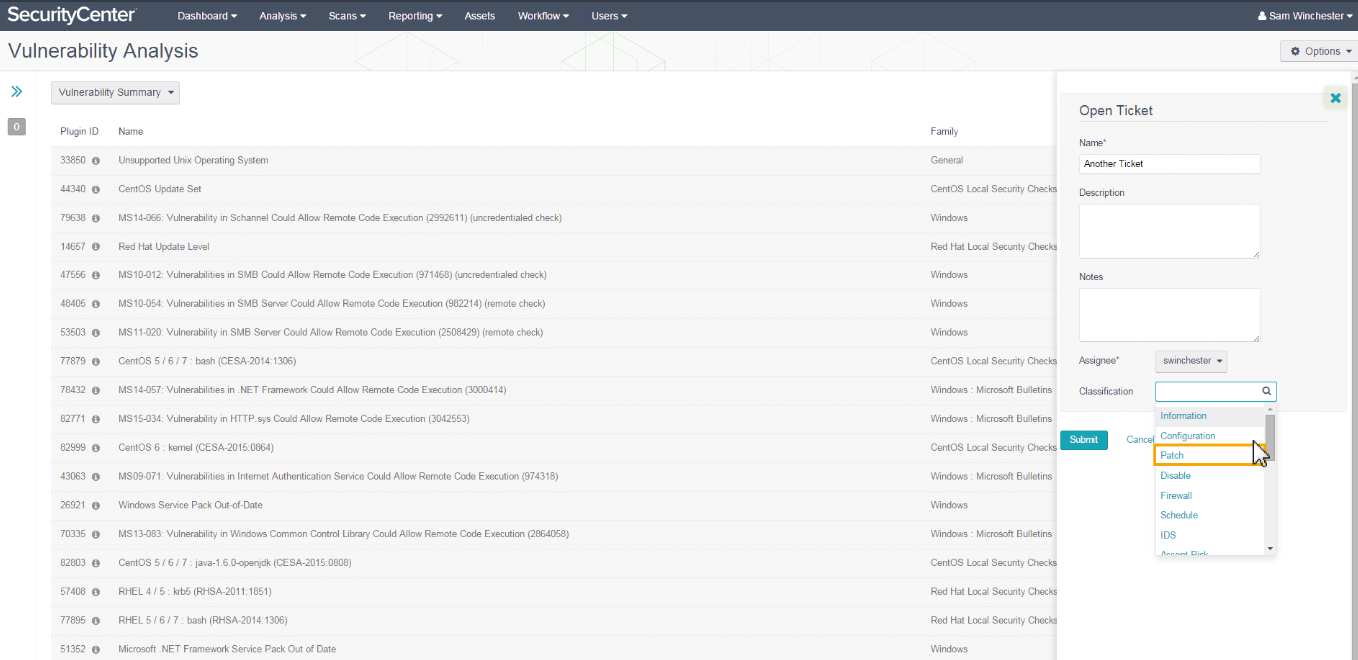The width and height of the screenshot is (1358, 660).
Task: Click info icon for plugin 82803
Action: 96,563
